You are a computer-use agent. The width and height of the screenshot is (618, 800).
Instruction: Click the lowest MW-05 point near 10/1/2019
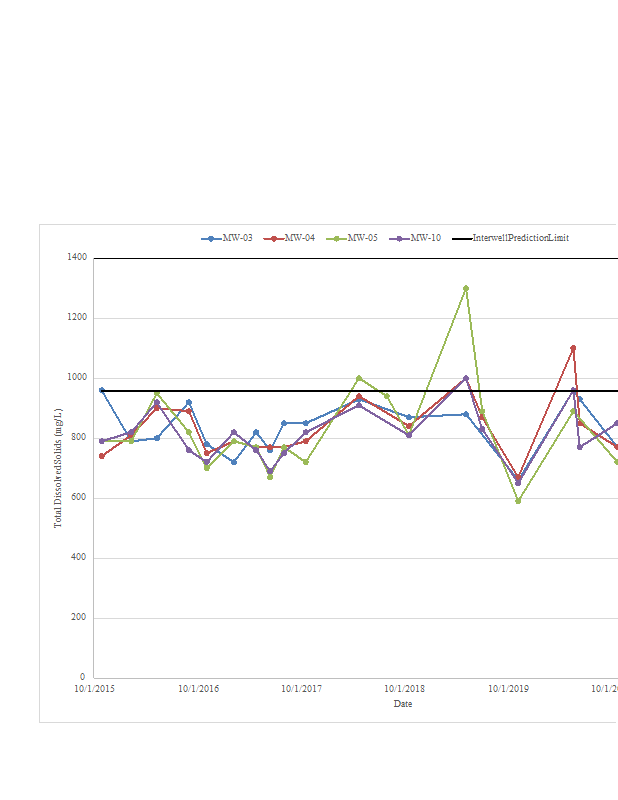point(518,501)
